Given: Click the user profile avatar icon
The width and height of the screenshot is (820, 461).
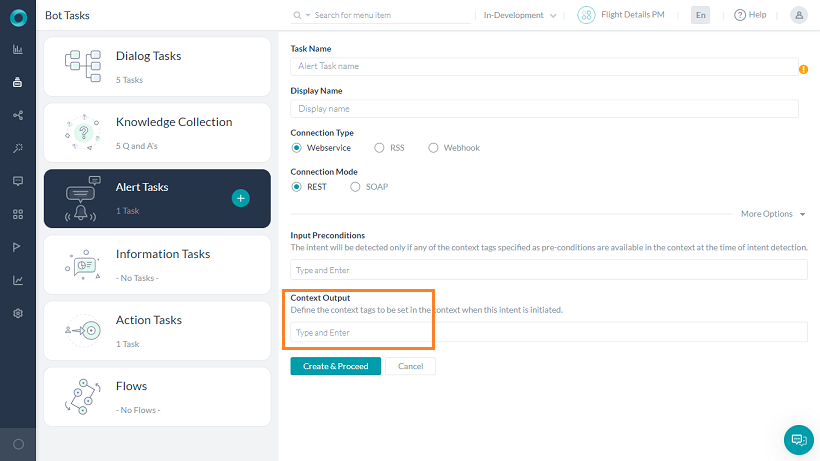Looking at the screenshot, I should click(798, 15).
